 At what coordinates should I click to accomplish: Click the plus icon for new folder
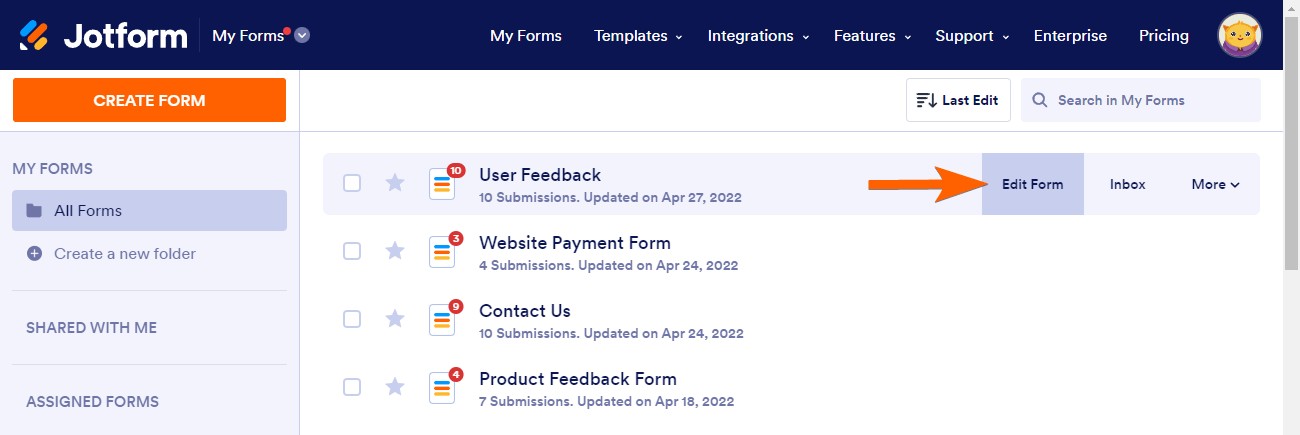(34, 254)
